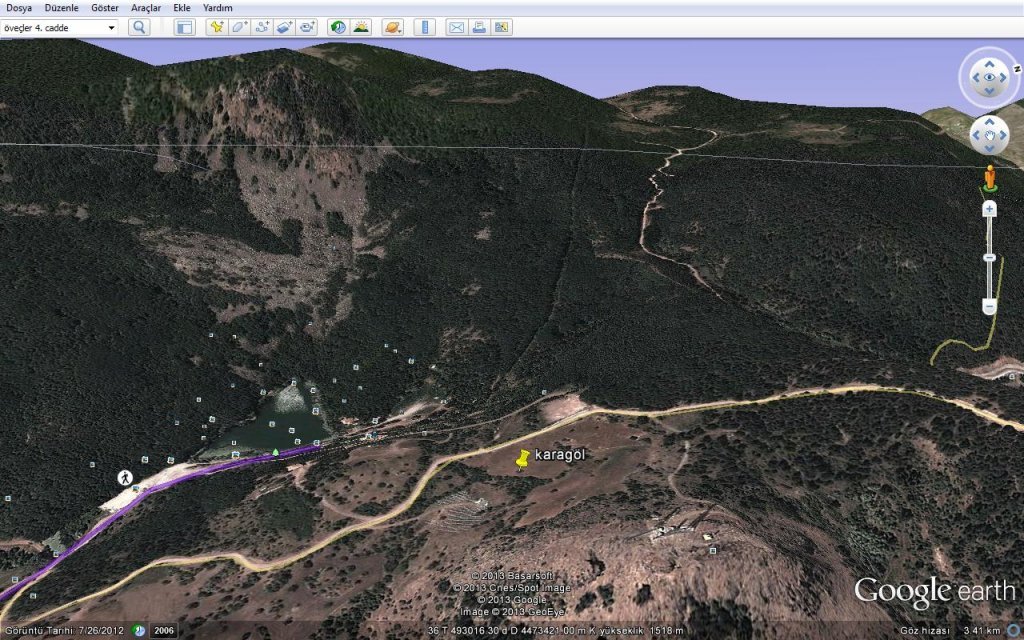Expand the search history combo box
1024x640 pixels.
[111, 27]
